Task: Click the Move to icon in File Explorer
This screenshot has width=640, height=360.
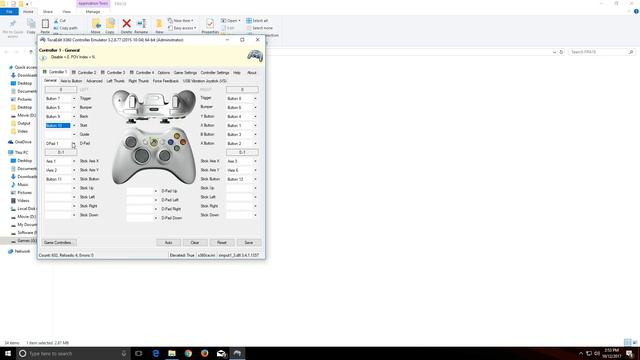Action: coord(96,26)
